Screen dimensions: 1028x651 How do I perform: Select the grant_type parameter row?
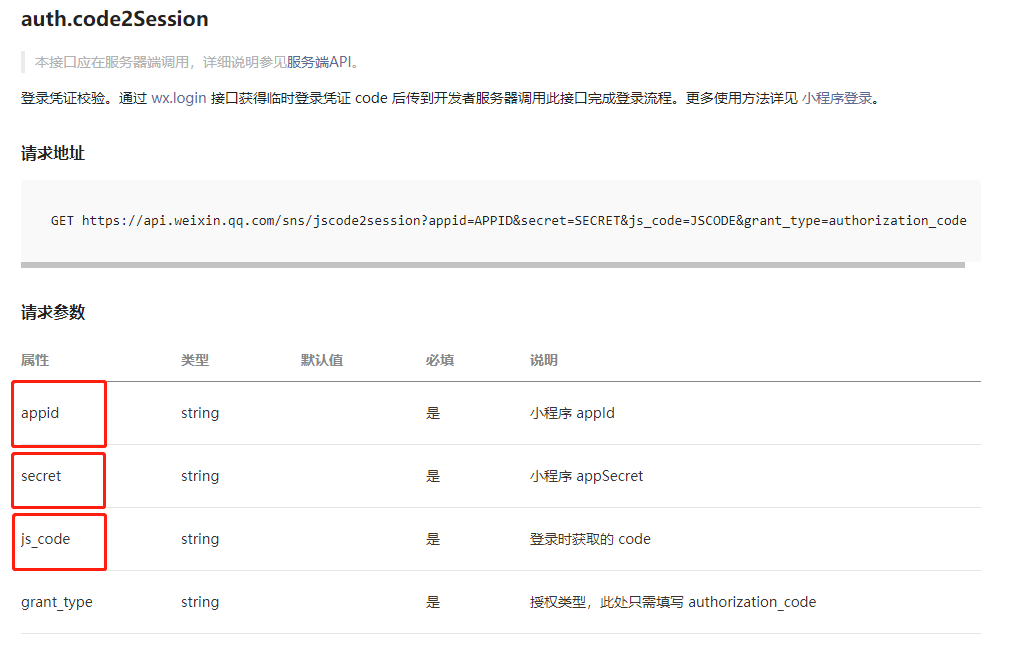pos(56,601)
